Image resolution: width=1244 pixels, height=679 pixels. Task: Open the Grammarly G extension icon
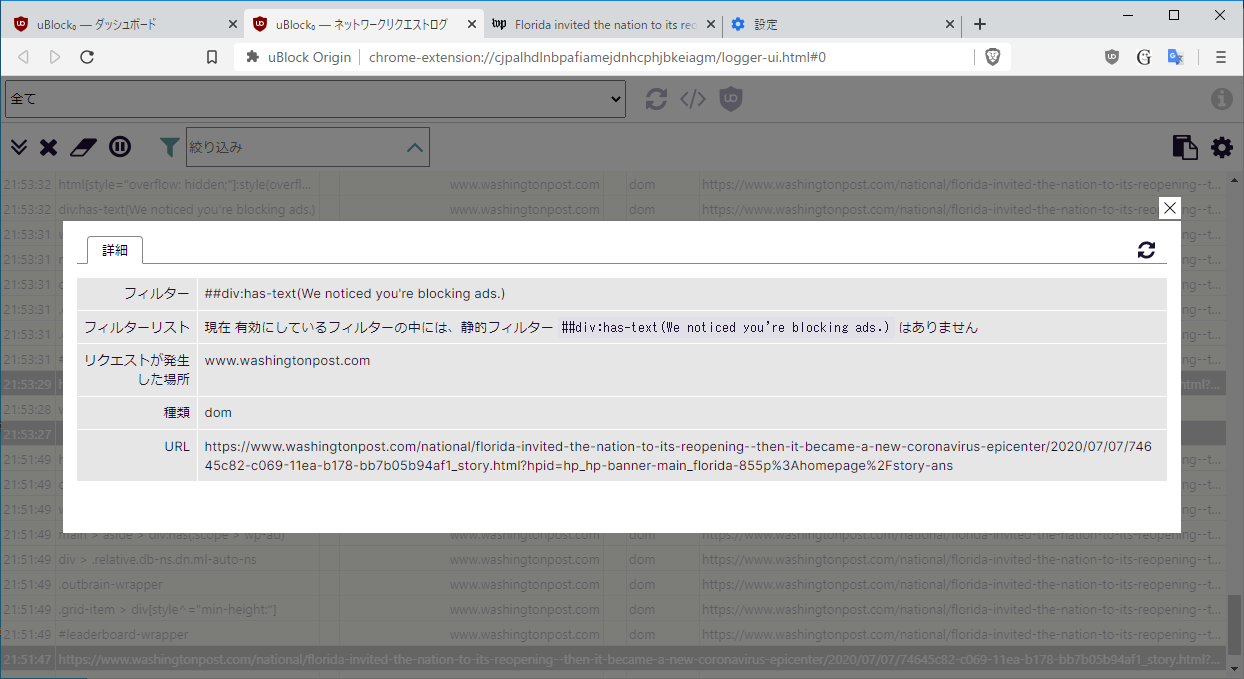pos(1144,57)
